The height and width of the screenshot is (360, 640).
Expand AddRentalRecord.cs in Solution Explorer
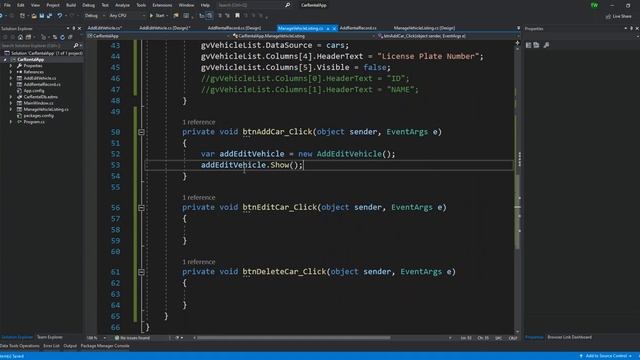(x=11, y=84)
